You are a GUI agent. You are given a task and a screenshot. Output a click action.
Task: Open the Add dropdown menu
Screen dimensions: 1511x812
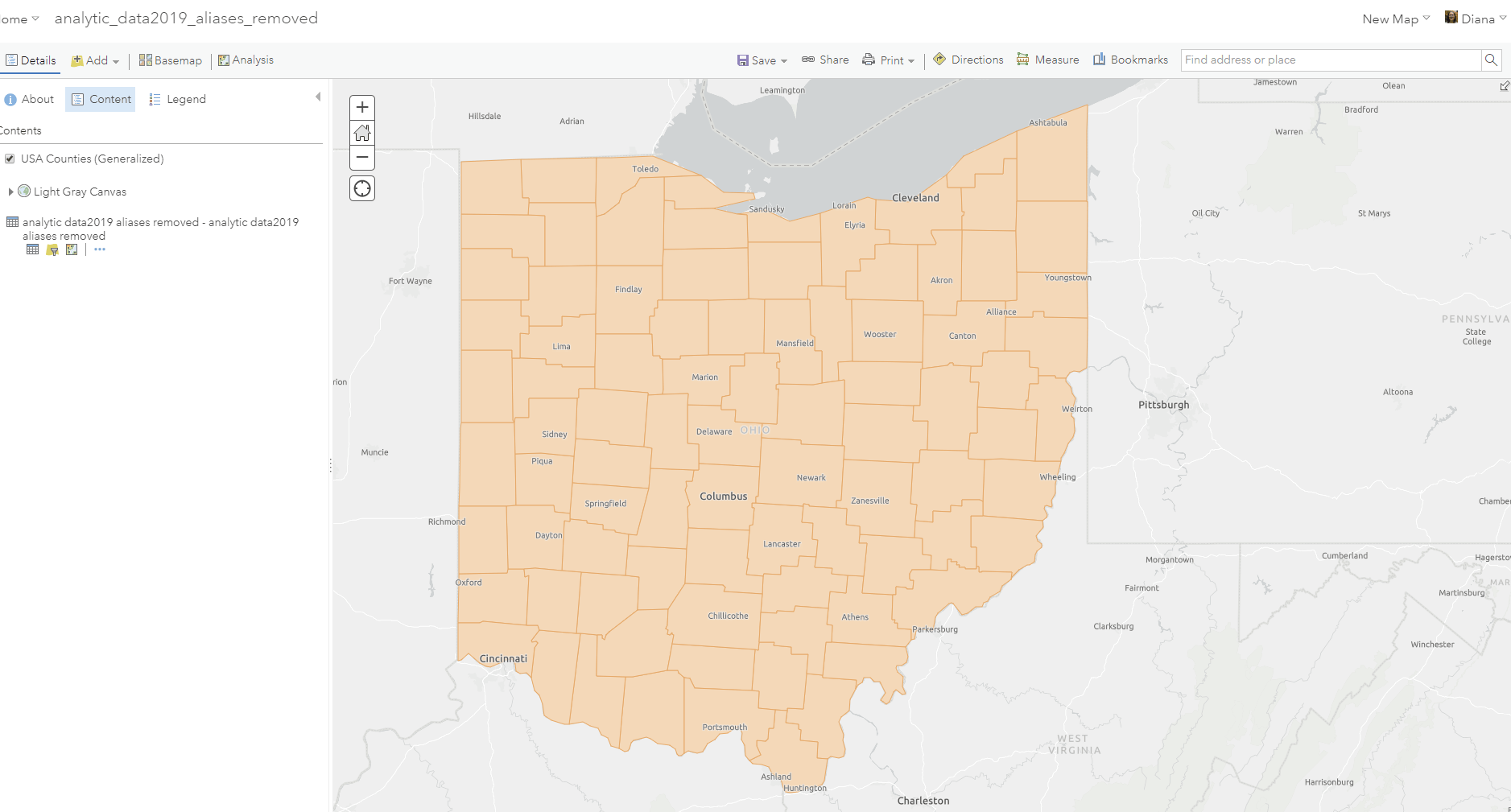click(95, 60)
